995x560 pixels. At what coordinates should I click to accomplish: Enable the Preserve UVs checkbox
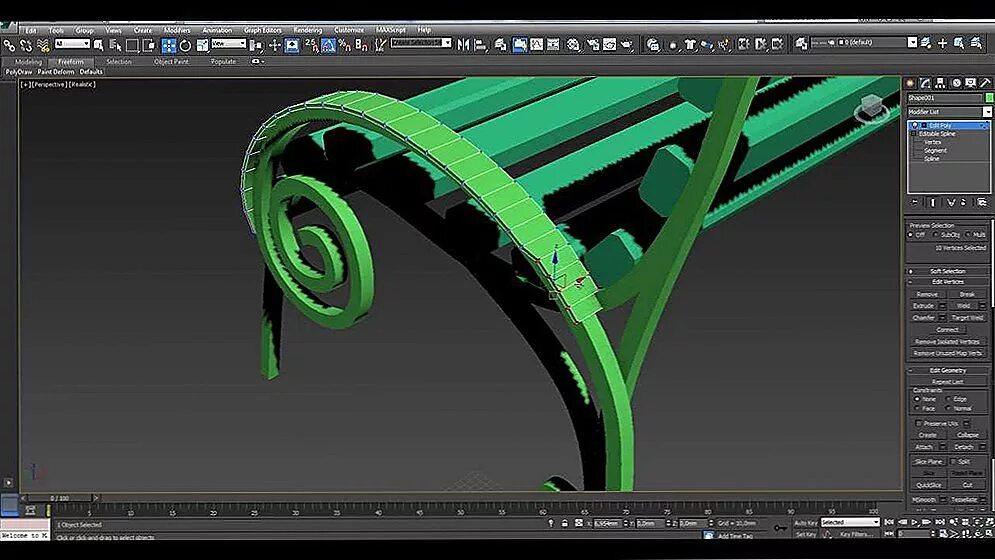[919, 423]
